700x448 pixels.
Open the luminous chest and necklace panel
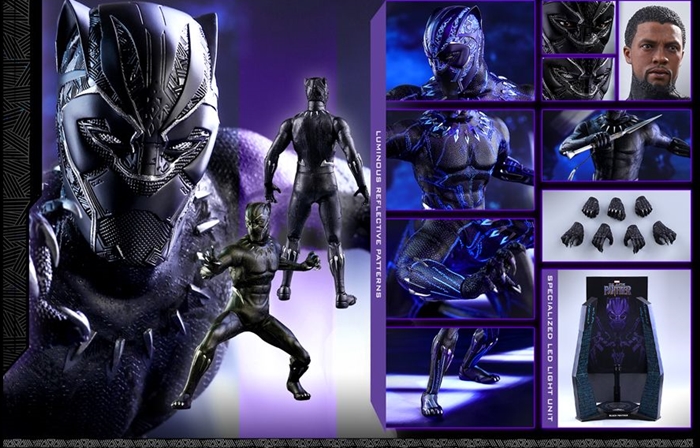coord(460,160)
